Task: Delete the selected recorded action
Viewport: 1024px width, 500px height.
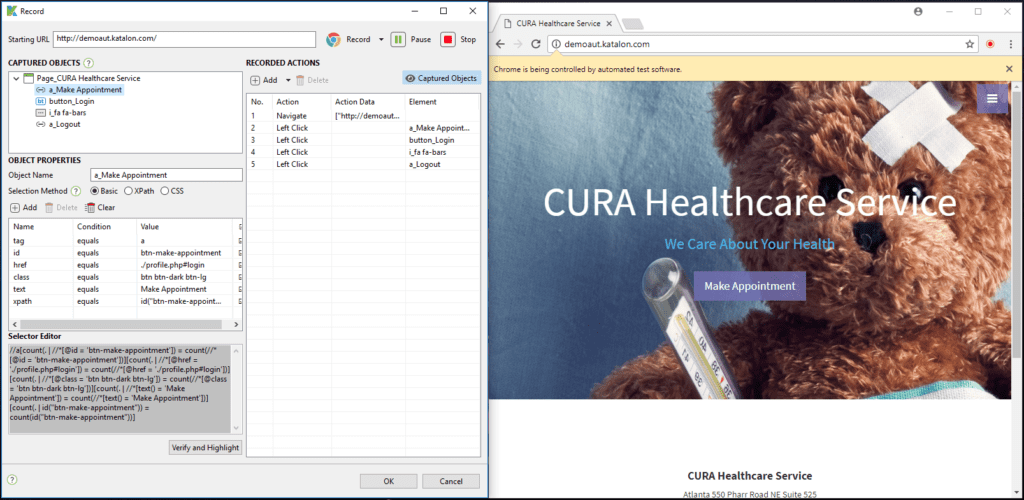Action: point(312,80)
